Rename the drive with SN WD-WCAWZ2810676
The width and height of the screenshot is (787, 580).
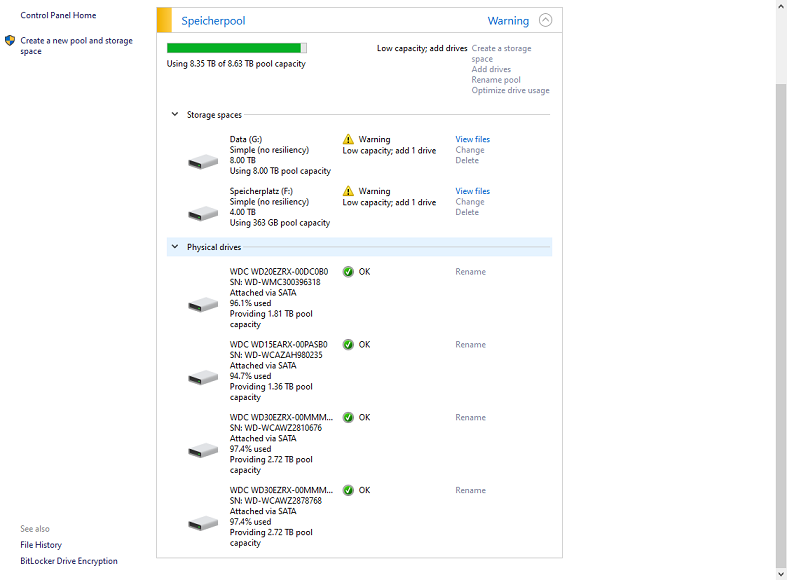click(x=470, y=417)
